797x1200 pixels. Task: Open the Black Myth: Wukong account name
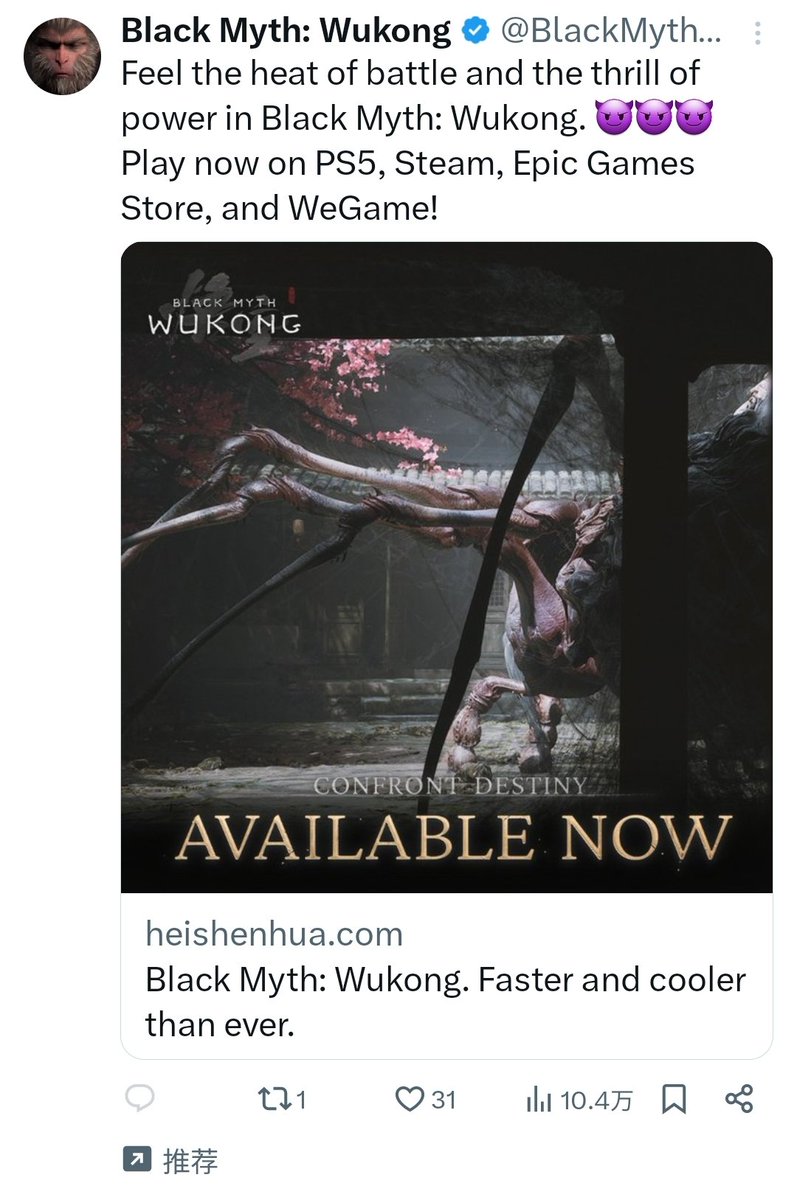pos(286,31)
